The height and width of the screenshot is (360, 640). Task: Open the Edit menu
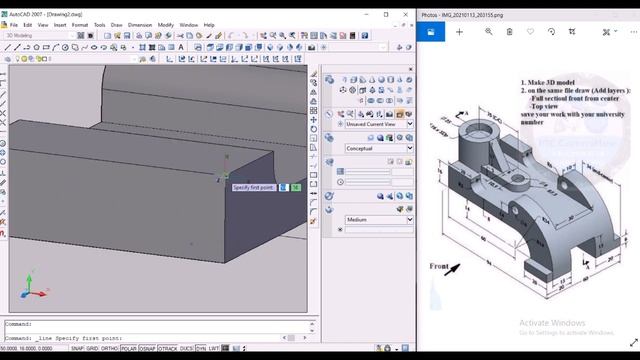pos(27,25)
